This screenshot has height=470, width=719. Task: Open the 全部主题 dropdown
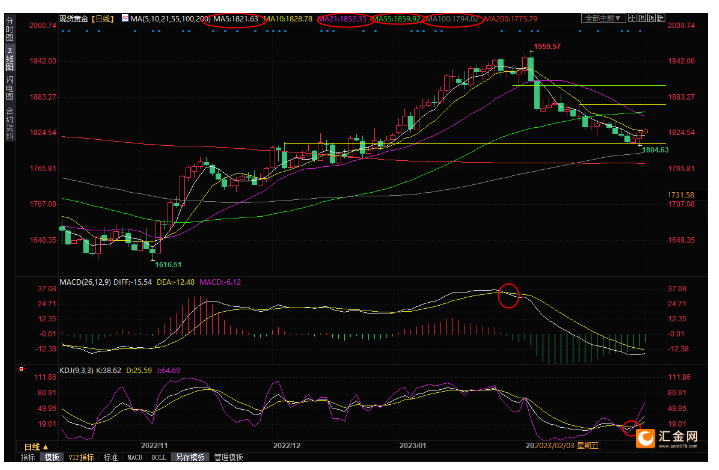click(x=603, y=18)
